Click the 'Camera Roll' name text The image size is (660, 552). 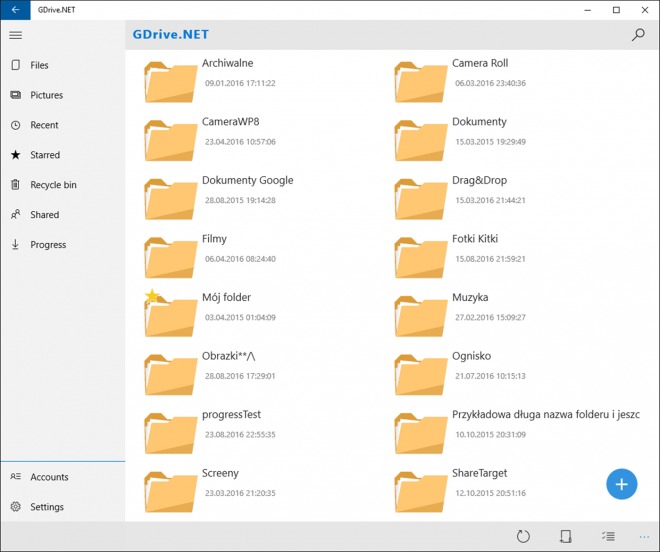(x=480, y=63)
